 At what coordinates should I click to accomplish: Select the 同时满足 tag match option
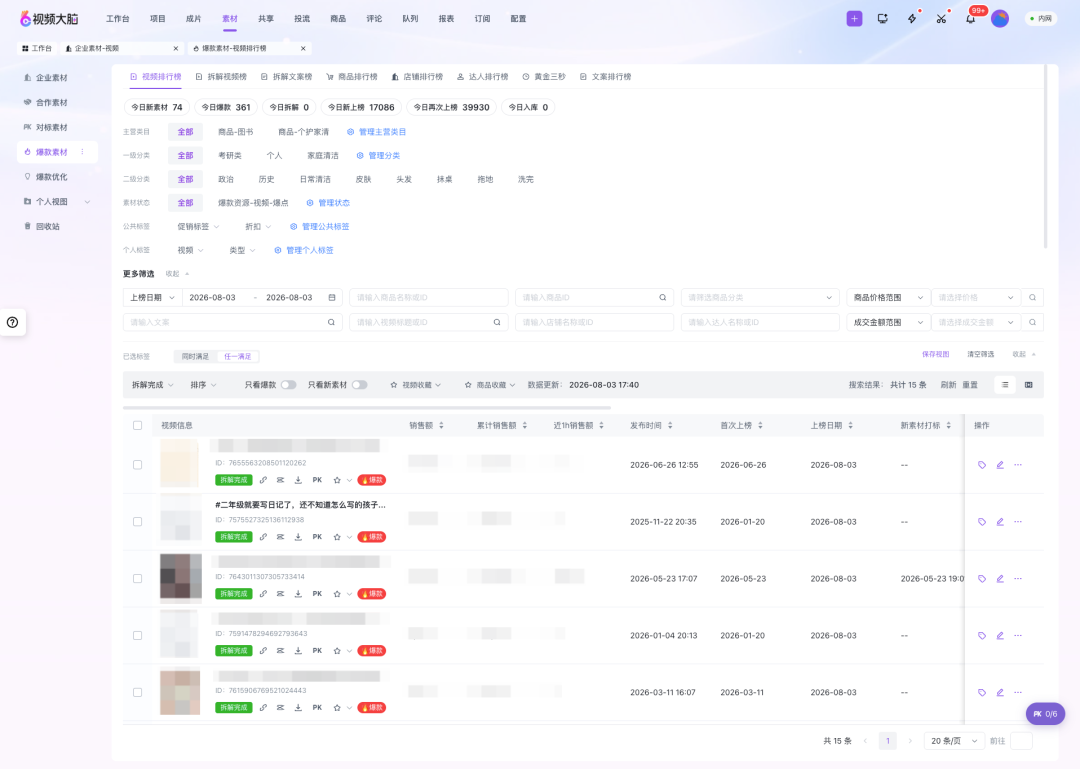[x=195, y=356]
